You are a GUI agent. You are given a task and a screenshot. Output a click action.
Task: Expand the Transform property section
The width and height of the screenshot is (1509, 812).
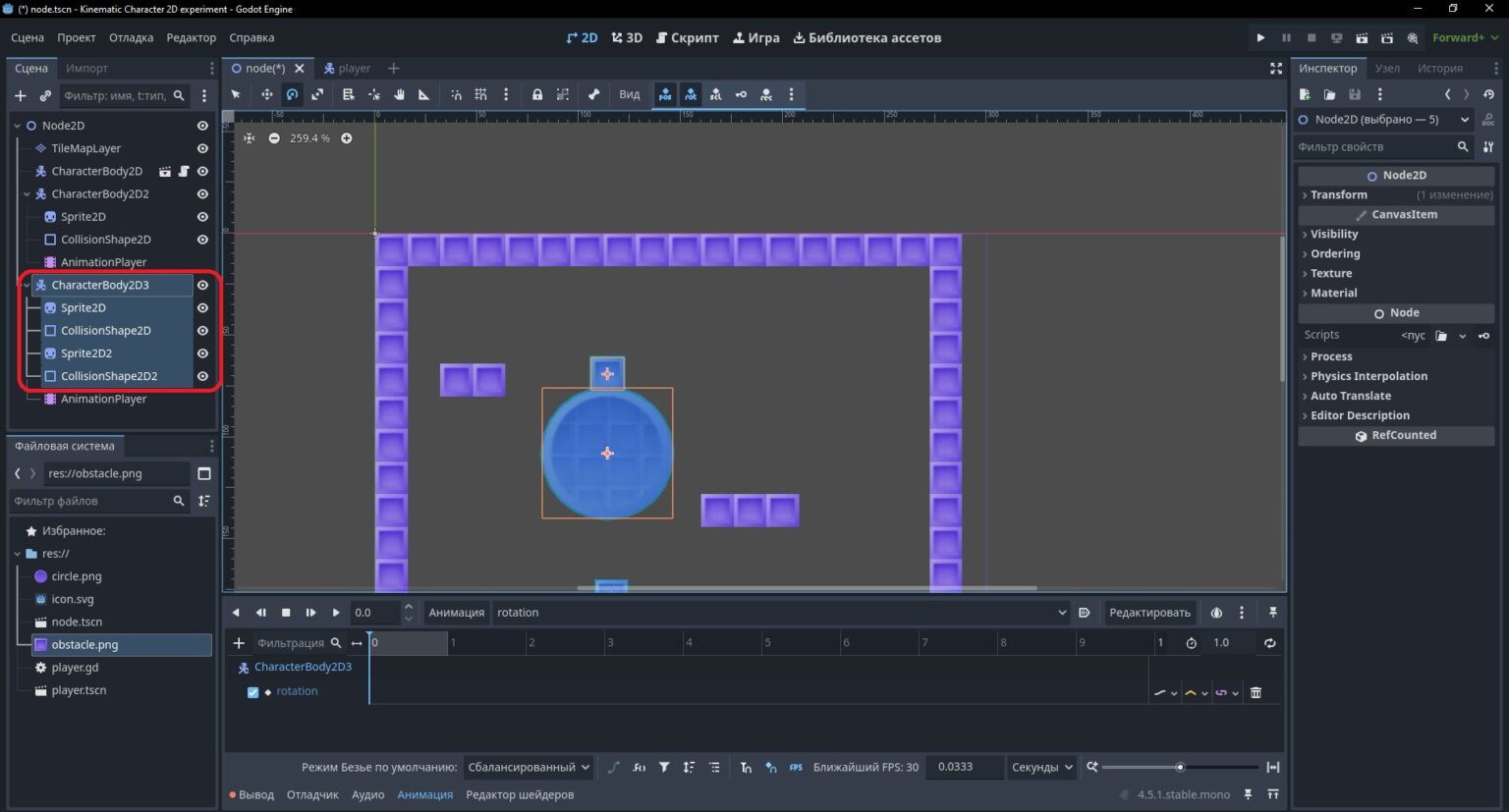point(1396,194)
